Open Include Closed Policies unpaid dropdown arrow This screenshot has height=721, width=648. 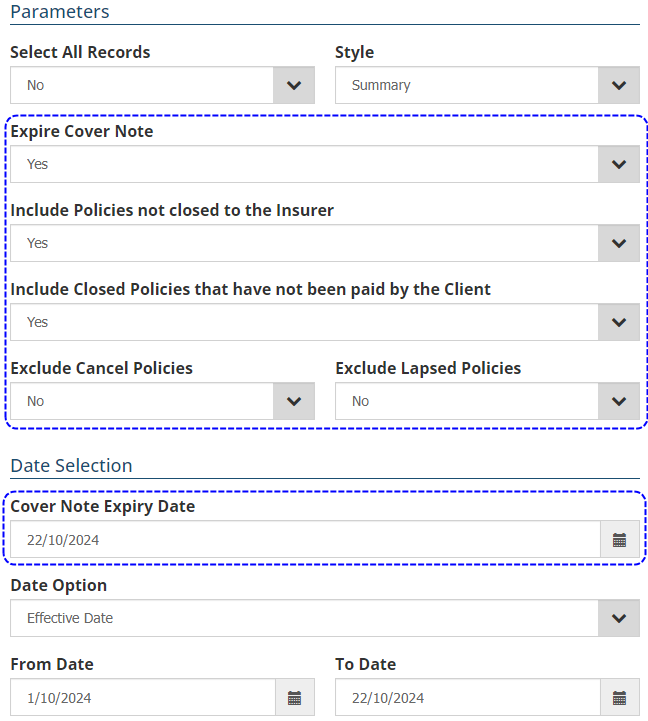[x=619, y=322]
